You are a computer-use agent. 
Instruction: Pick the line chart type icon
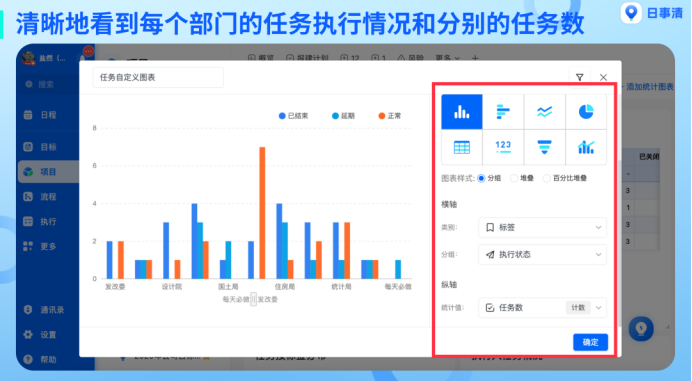pyautogui.click(x=545, y=112)
